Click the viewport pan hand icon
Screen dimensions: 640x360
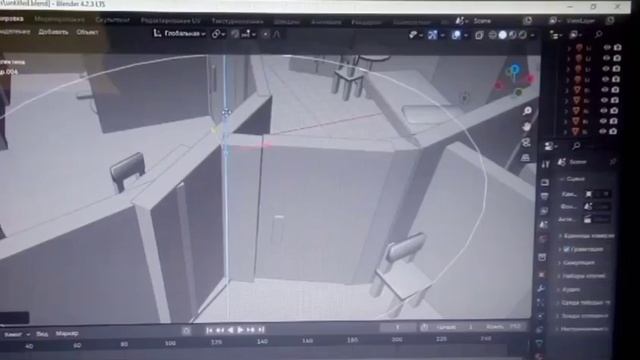pos(527,127)
